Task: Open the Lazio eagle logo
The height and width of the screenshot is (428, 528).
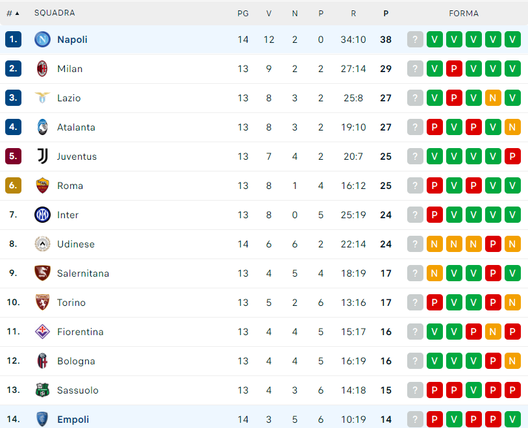Action: [x=42, y=98]
